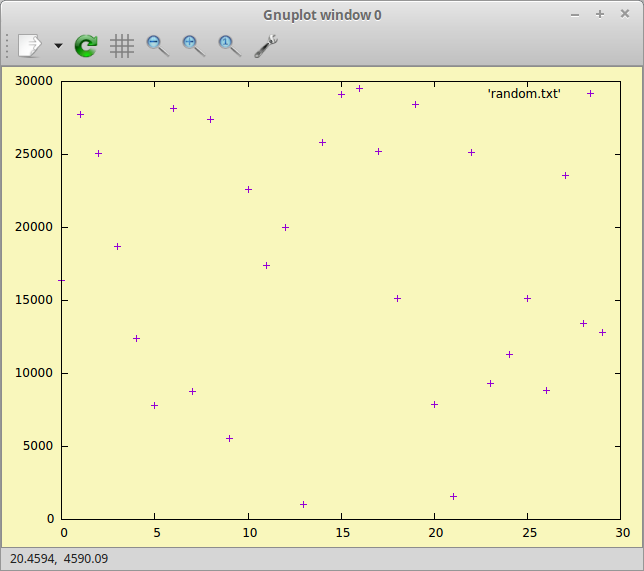644x571 pixels.
Task: Minimize the Gnuplot window
Action: 574,15
